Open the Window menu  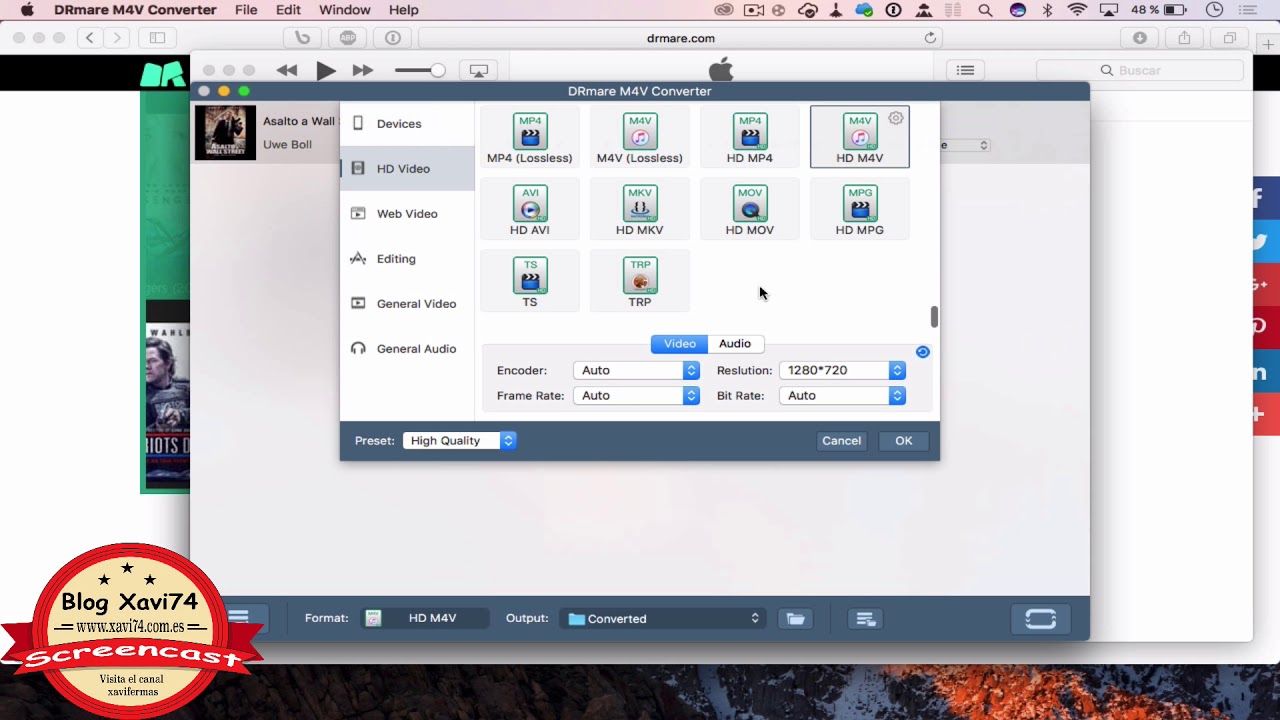tap(345, 10)
